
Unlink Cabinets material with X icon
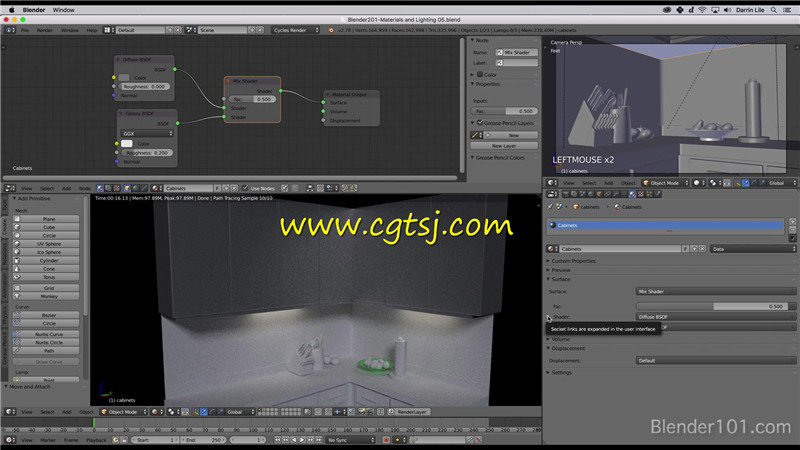[x=703, y=249]
